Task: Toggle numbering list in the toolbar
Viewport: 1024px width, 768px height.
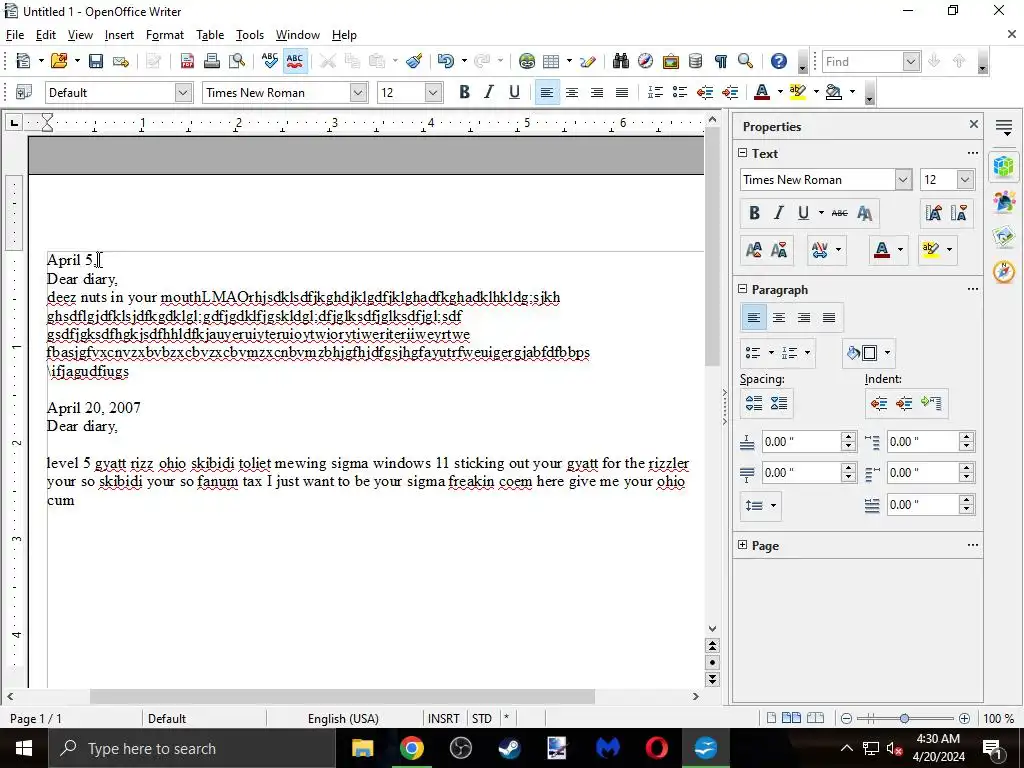Action: click(655, 93)
